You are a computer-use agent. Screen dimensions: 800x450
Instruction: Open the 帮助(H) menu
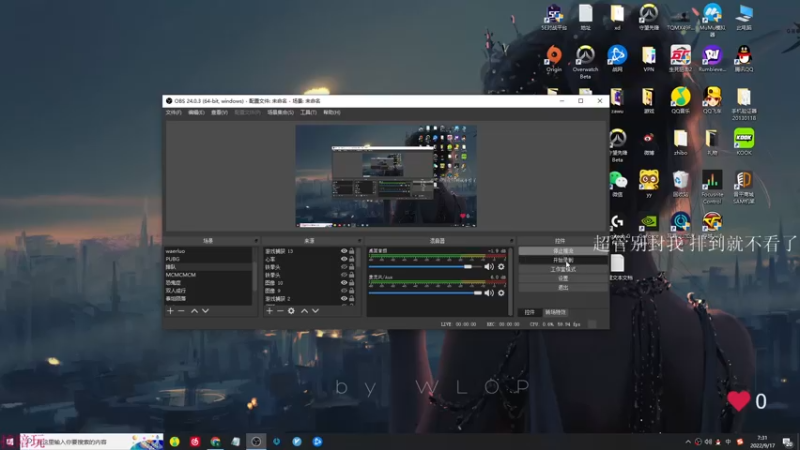(332, 112)
